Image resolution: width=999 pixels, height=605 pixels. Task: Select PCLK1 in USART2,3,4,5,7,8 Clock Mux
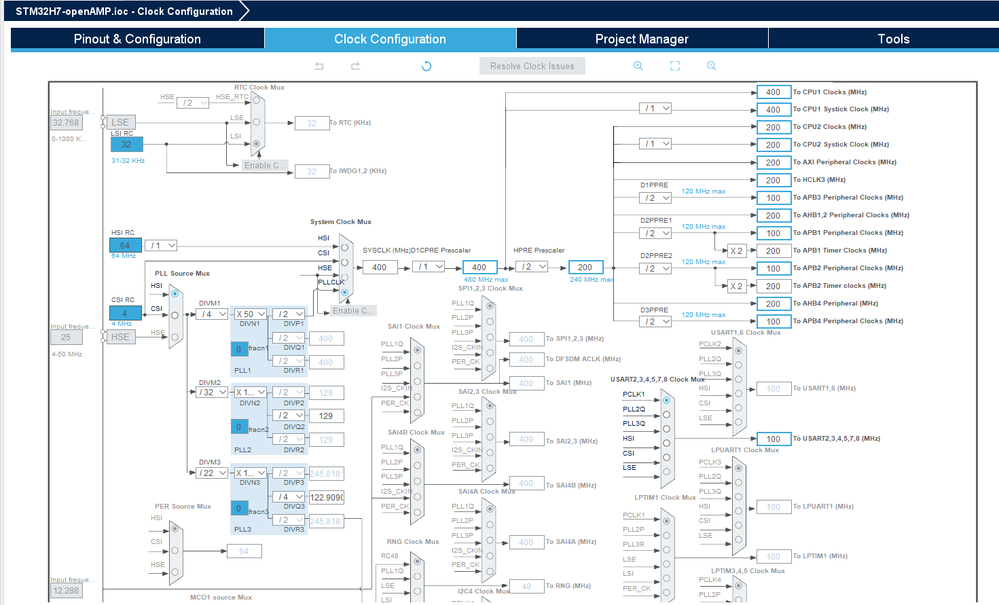click(666, 401)
